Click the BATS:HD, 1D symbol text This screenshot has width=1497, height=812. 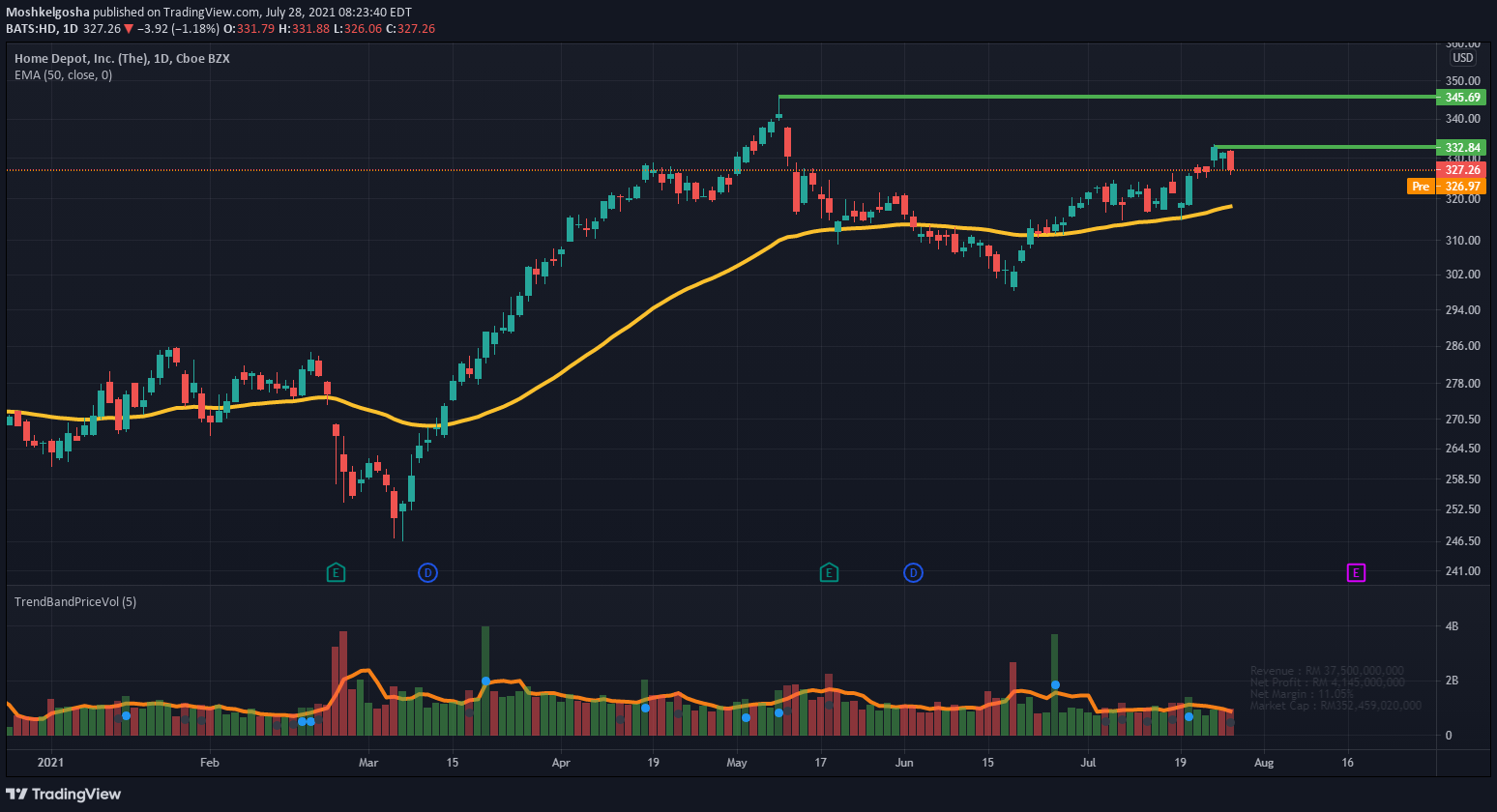[42, 29]
